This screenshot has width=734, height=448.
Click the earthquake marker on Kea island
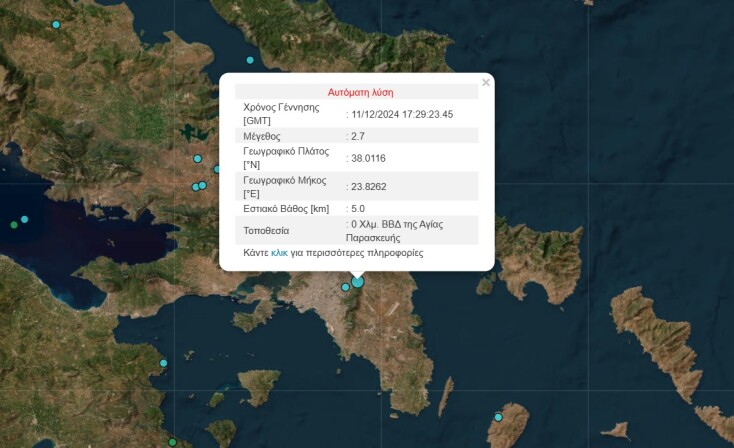click(x=499, y=417)
